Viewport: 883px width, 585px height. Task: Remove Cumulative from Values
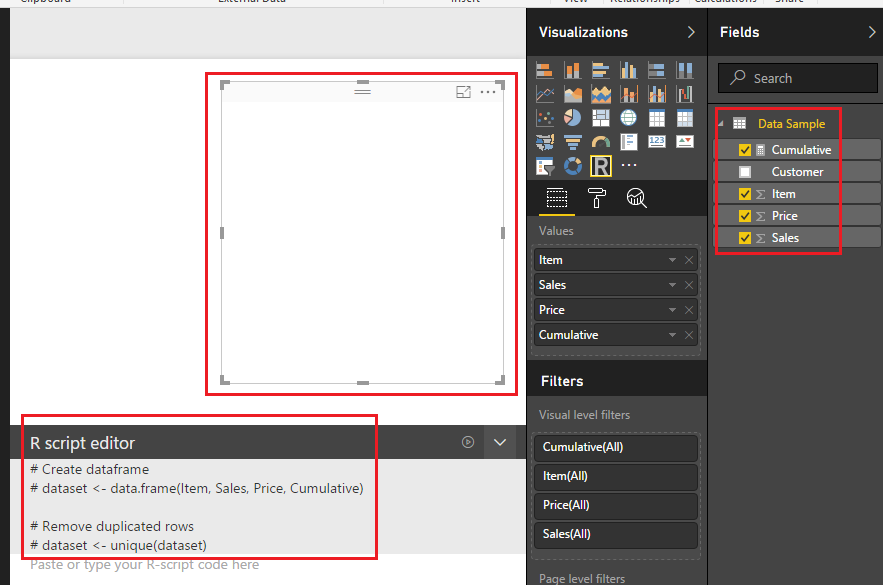point(689,335)
